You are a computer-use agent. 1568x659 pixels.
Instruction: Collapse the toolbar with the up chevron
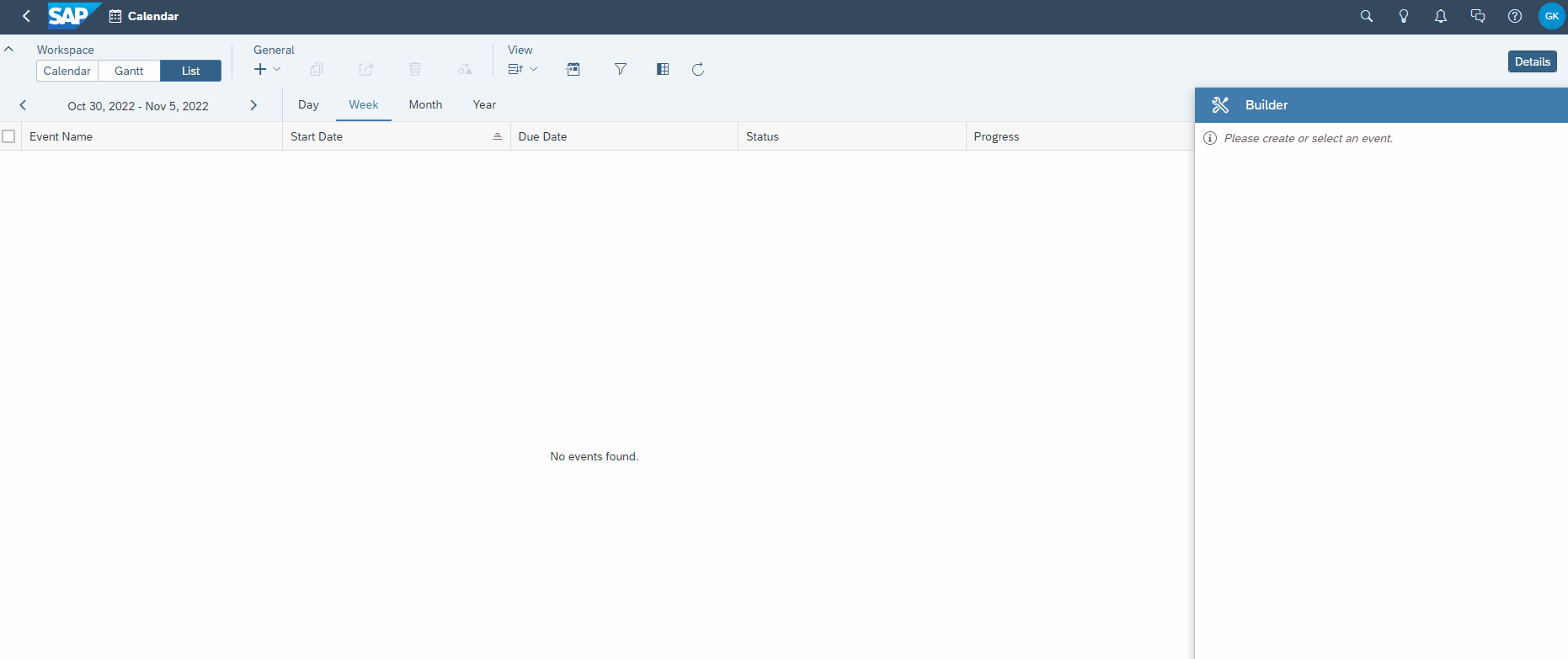[8, 50]
